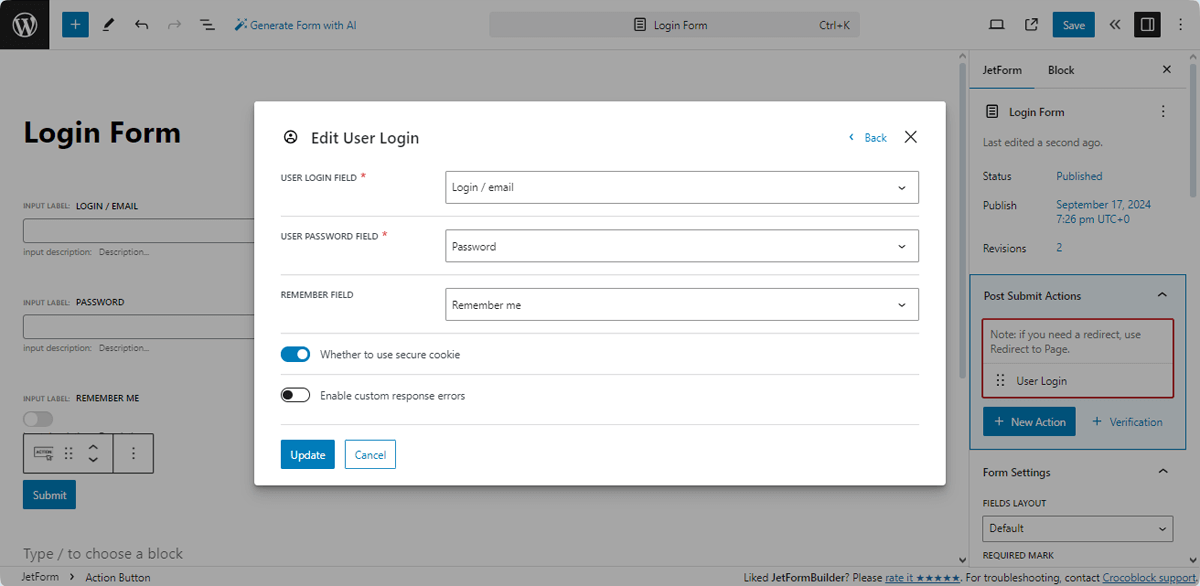Click the Redo arrow icon
Viewport: 1200px width, 586px height.
(x=176, y=24)
